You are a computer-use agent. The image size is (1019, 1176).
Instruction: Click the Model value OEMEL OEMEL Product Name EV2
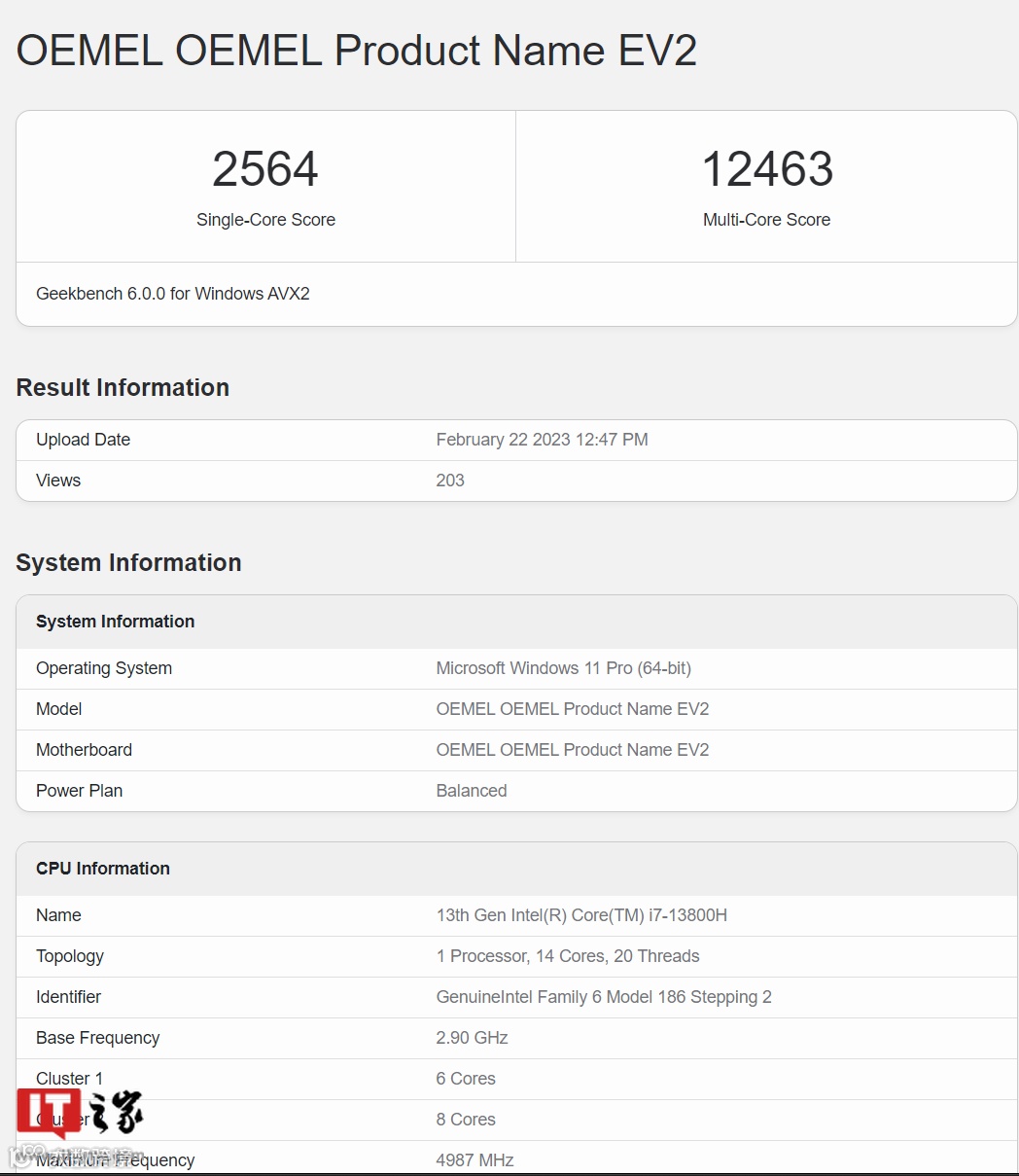(x=573, y=708)
